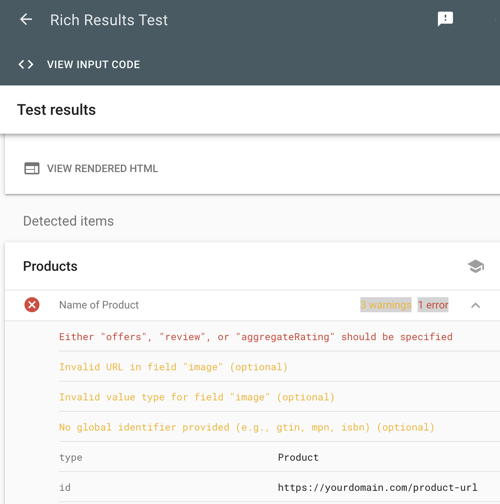Open VIEW RENDERED HTML
500x504 pixels.
pos(102,168)
